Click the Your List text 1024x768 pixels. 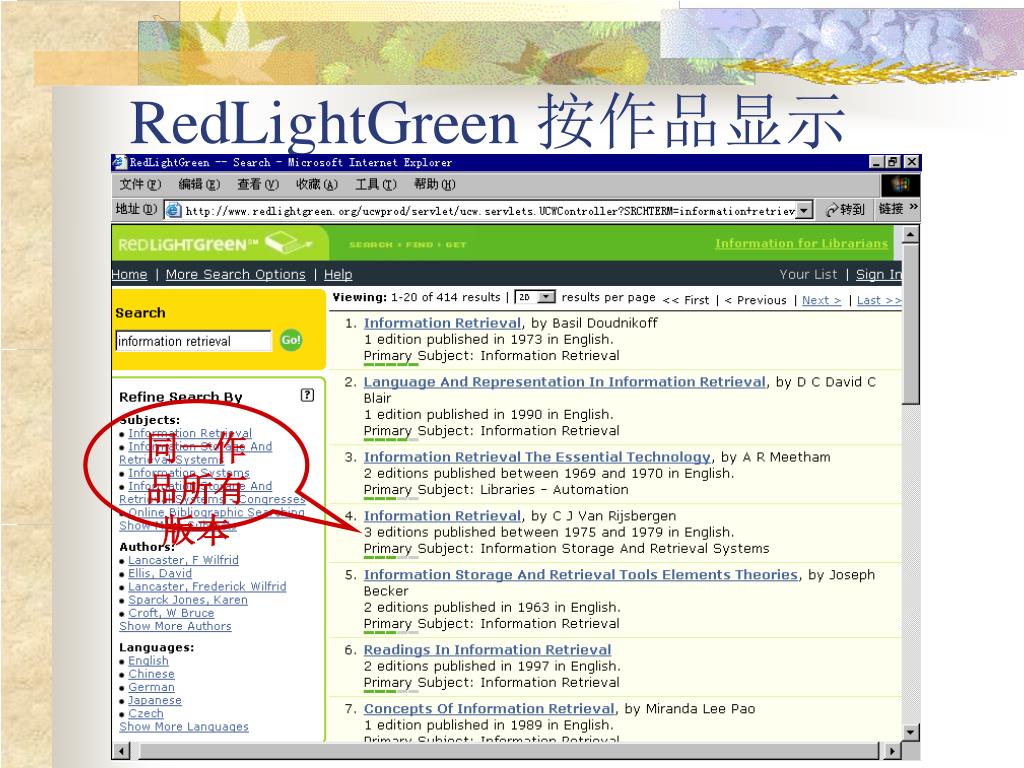[x=808, y=274]
